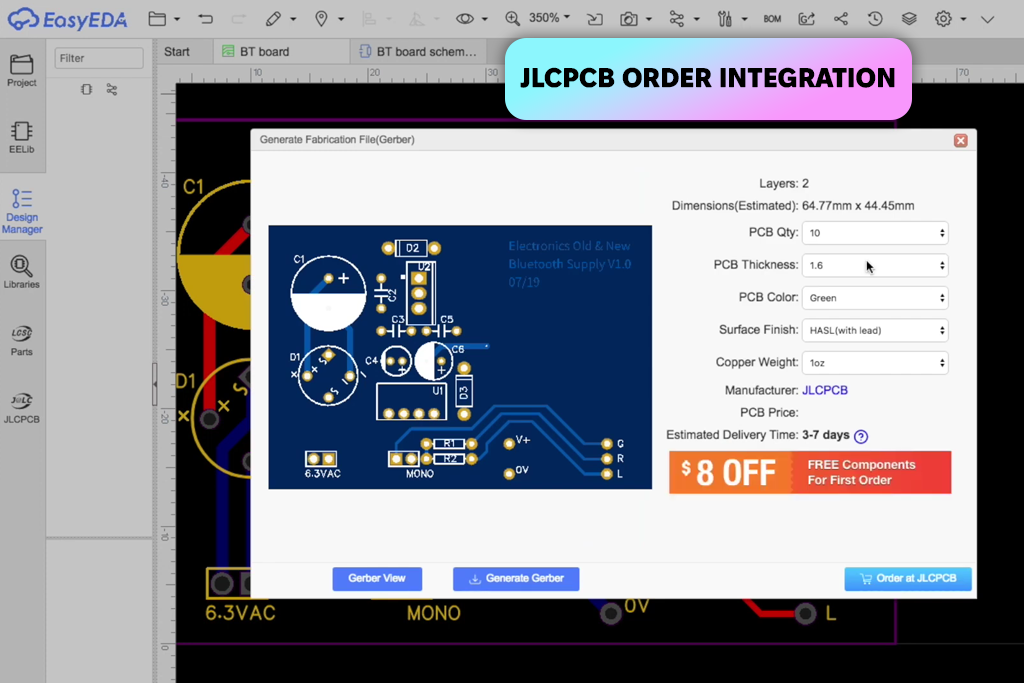Click the EasyEDA logo
This screenshot has height=683, width=1024.
[x=67, y=20]
